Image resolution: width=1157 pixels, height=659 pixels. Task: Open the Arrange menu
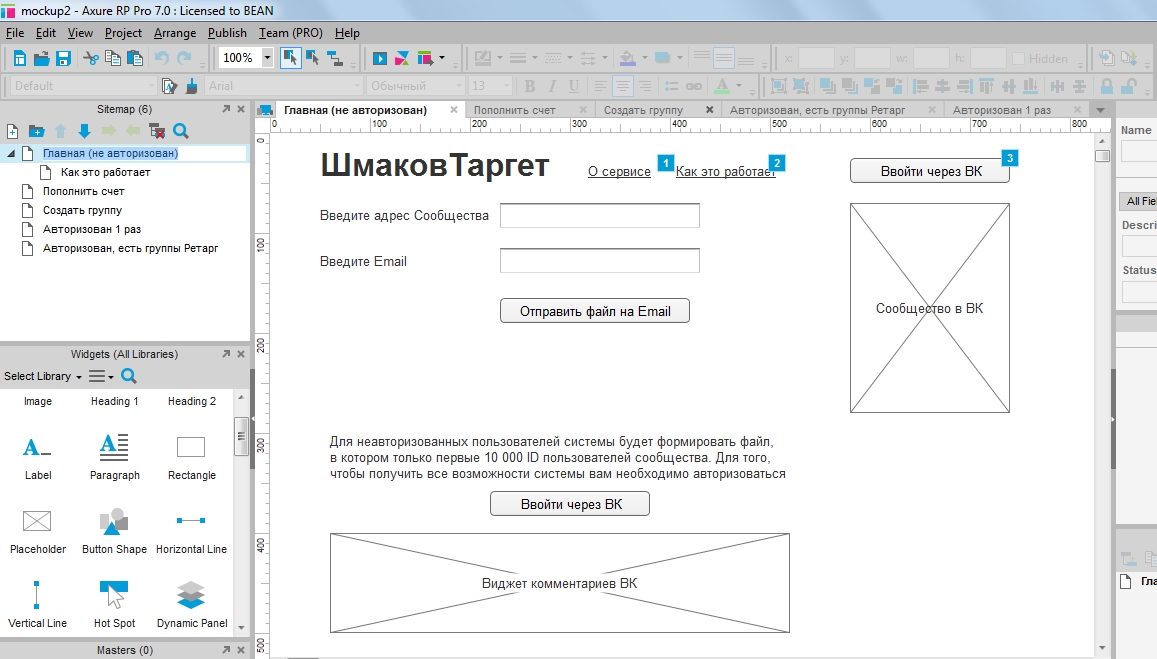pos(175,33)
